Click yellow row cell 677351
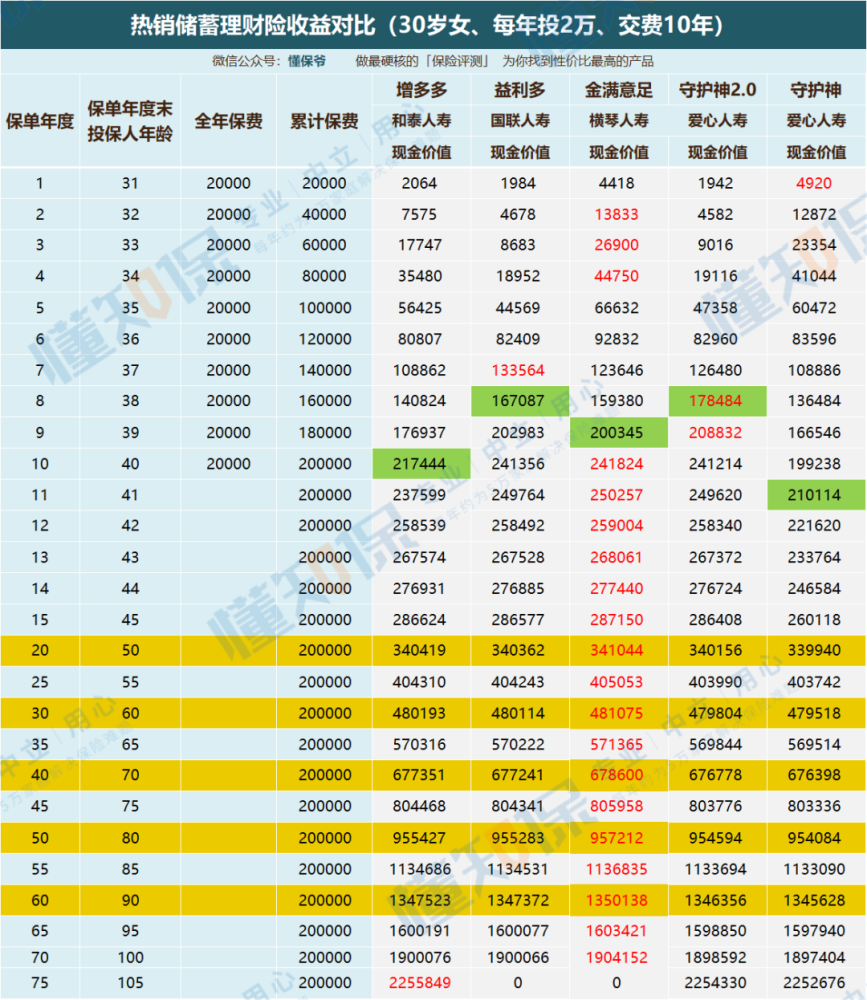867x1000 pixels. [419, 775]
